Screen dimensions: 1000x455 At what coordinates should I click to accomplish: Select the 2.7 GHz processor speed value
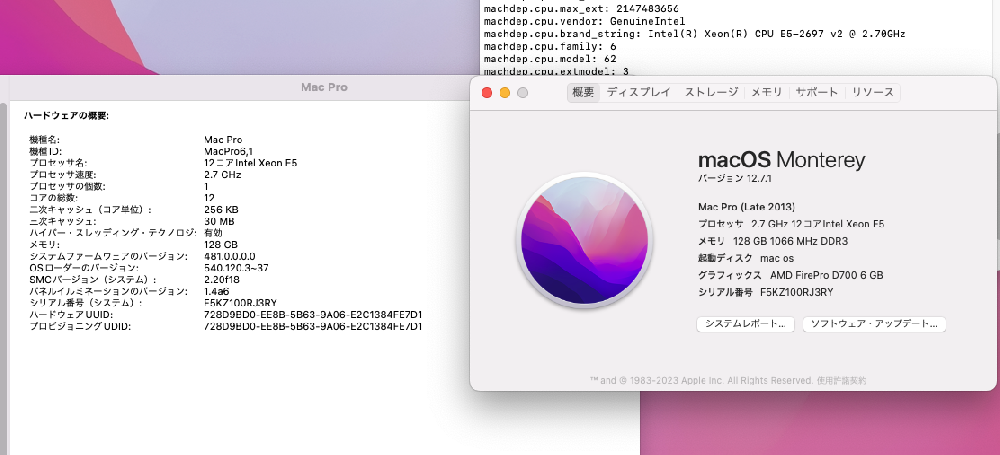coord(223,174)
